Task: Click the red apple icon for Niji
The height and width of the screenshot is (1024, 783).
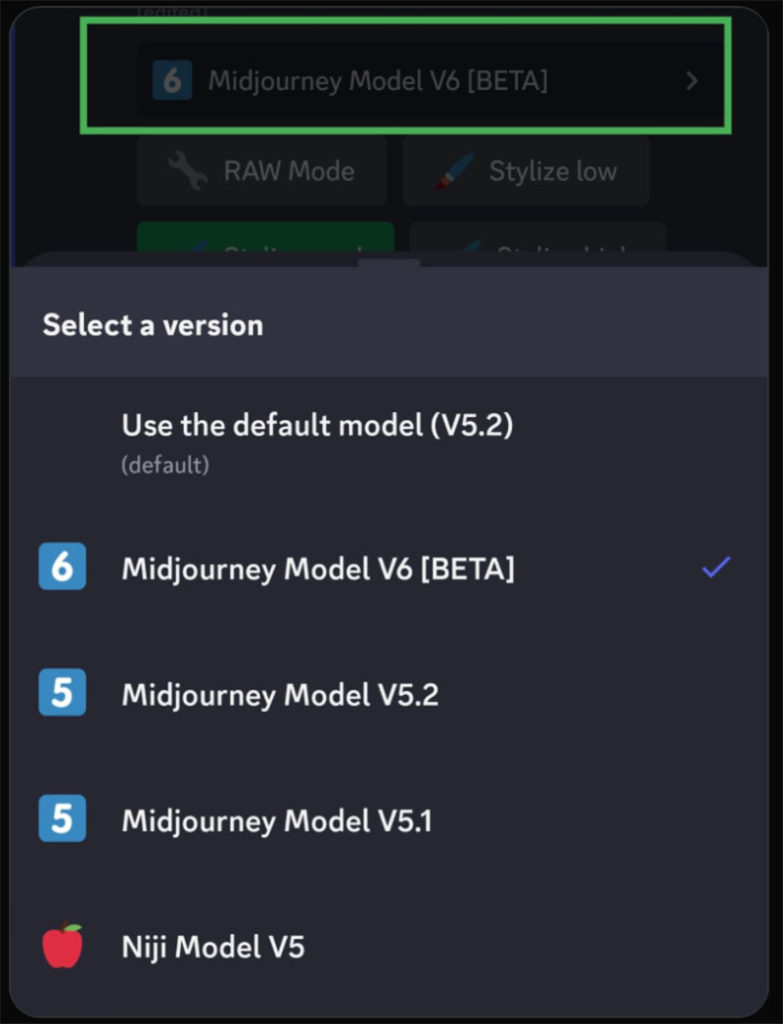Action: (x=63, y=945)
